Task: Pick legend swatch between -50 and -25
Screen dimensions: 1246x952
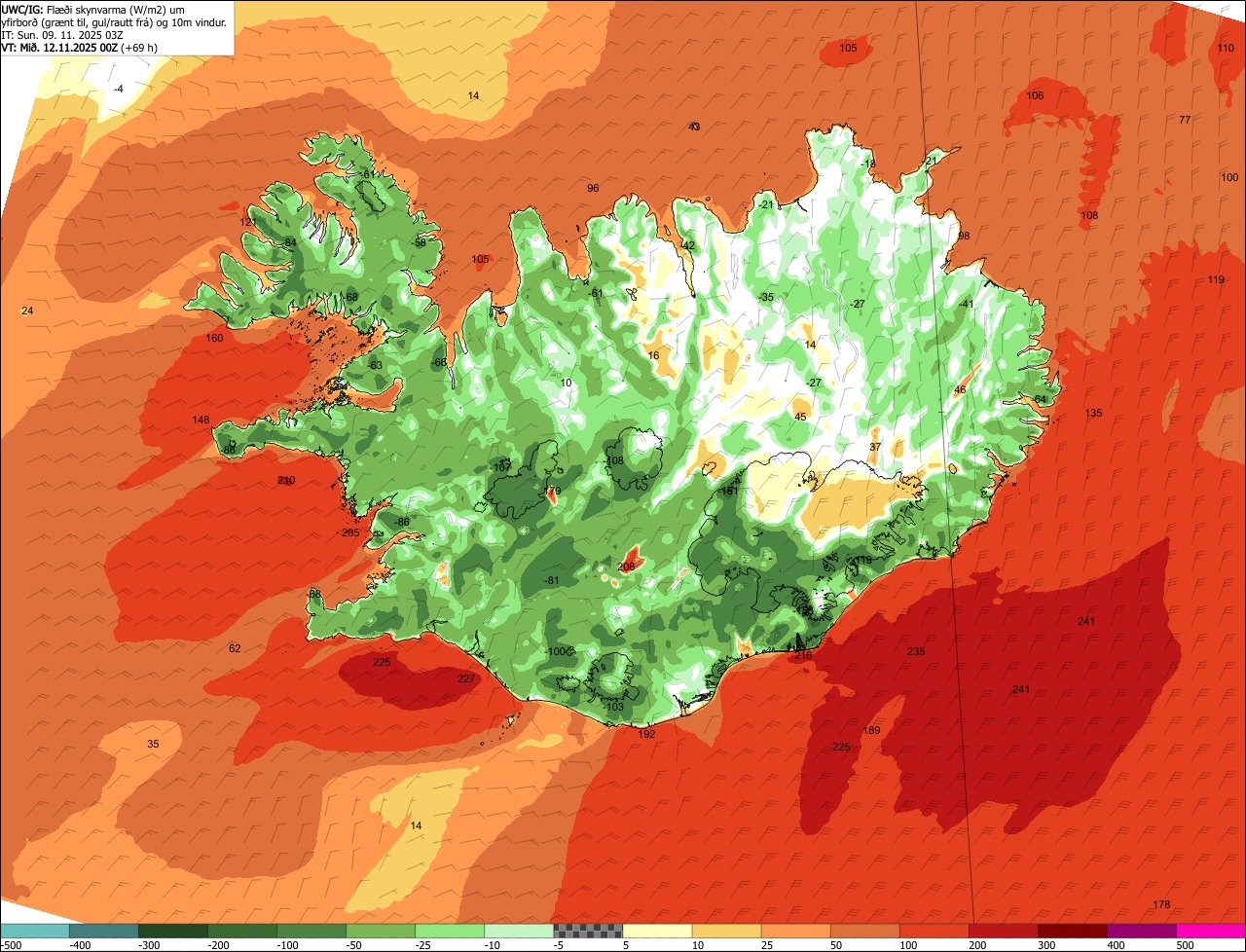Action: (381, 931)
